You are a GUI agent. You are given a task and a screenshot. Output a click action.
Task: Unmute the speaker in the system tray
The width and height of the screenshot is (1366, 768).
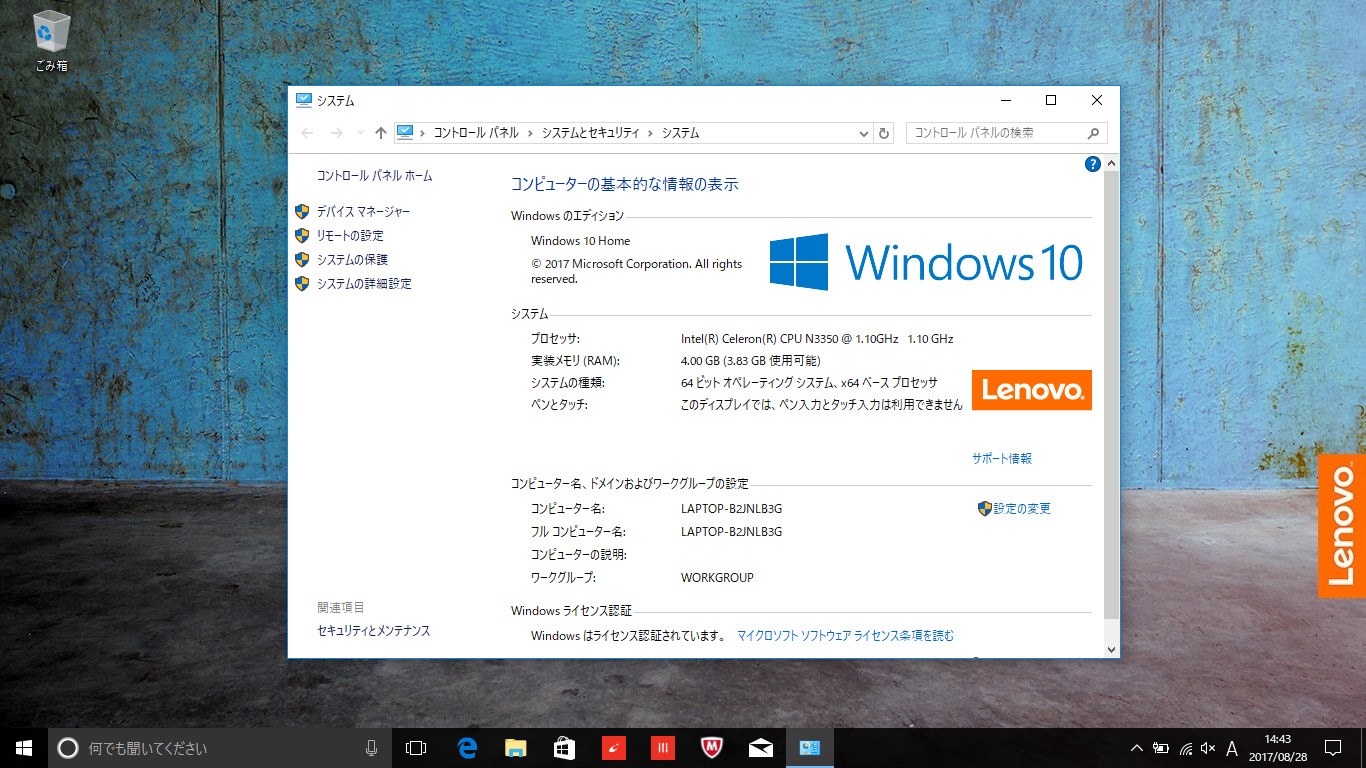(1205, 748)
